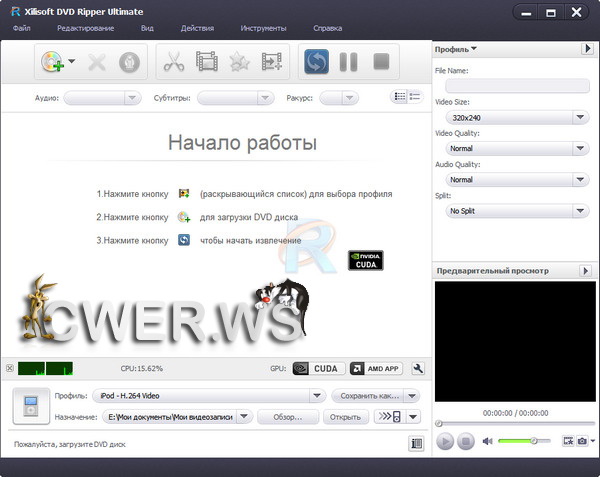Start ripping with the blue convert button
This screenshot has width=600, height=477.
pos(317,62)
